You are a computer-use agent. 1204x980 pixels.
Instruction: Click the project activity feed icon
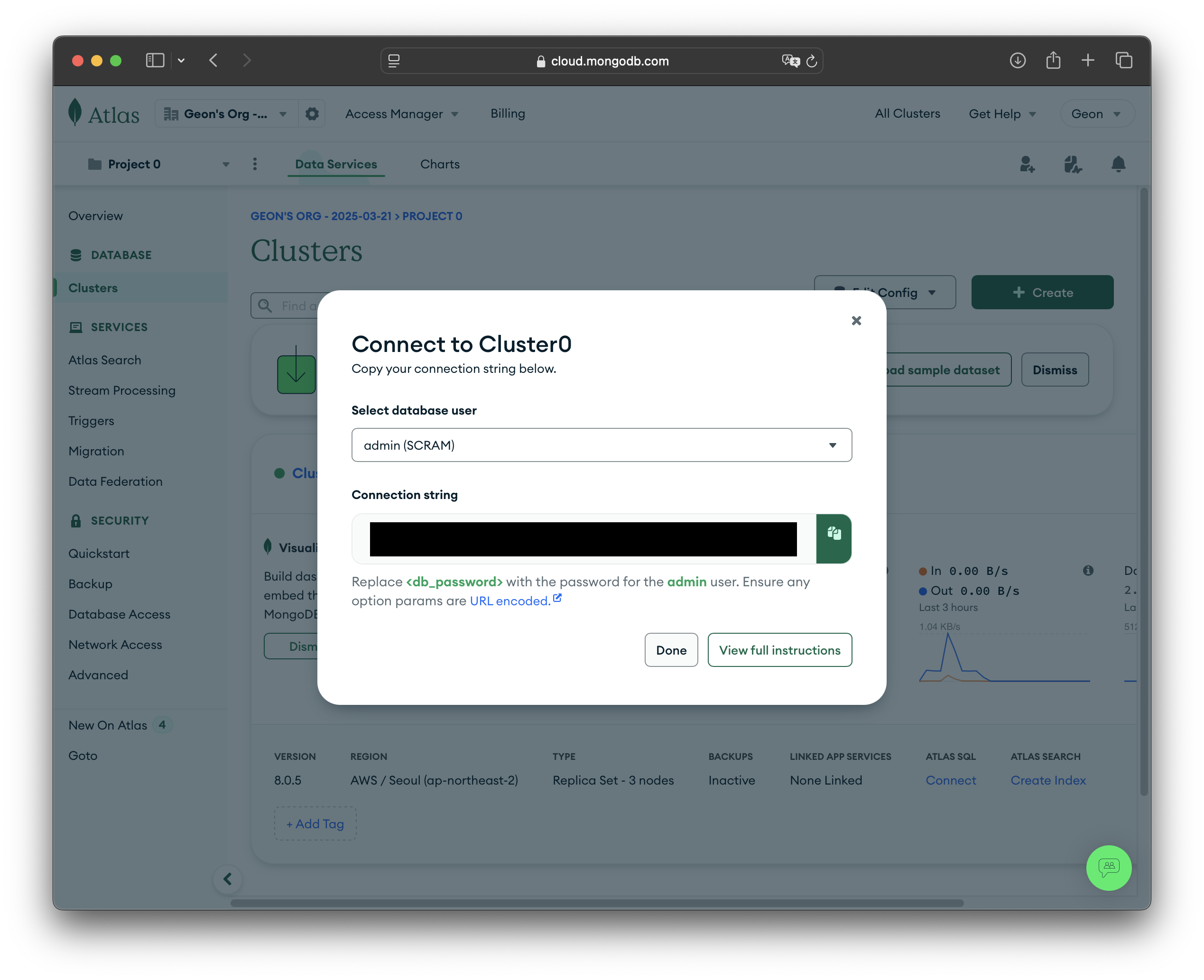[1072, 164]
